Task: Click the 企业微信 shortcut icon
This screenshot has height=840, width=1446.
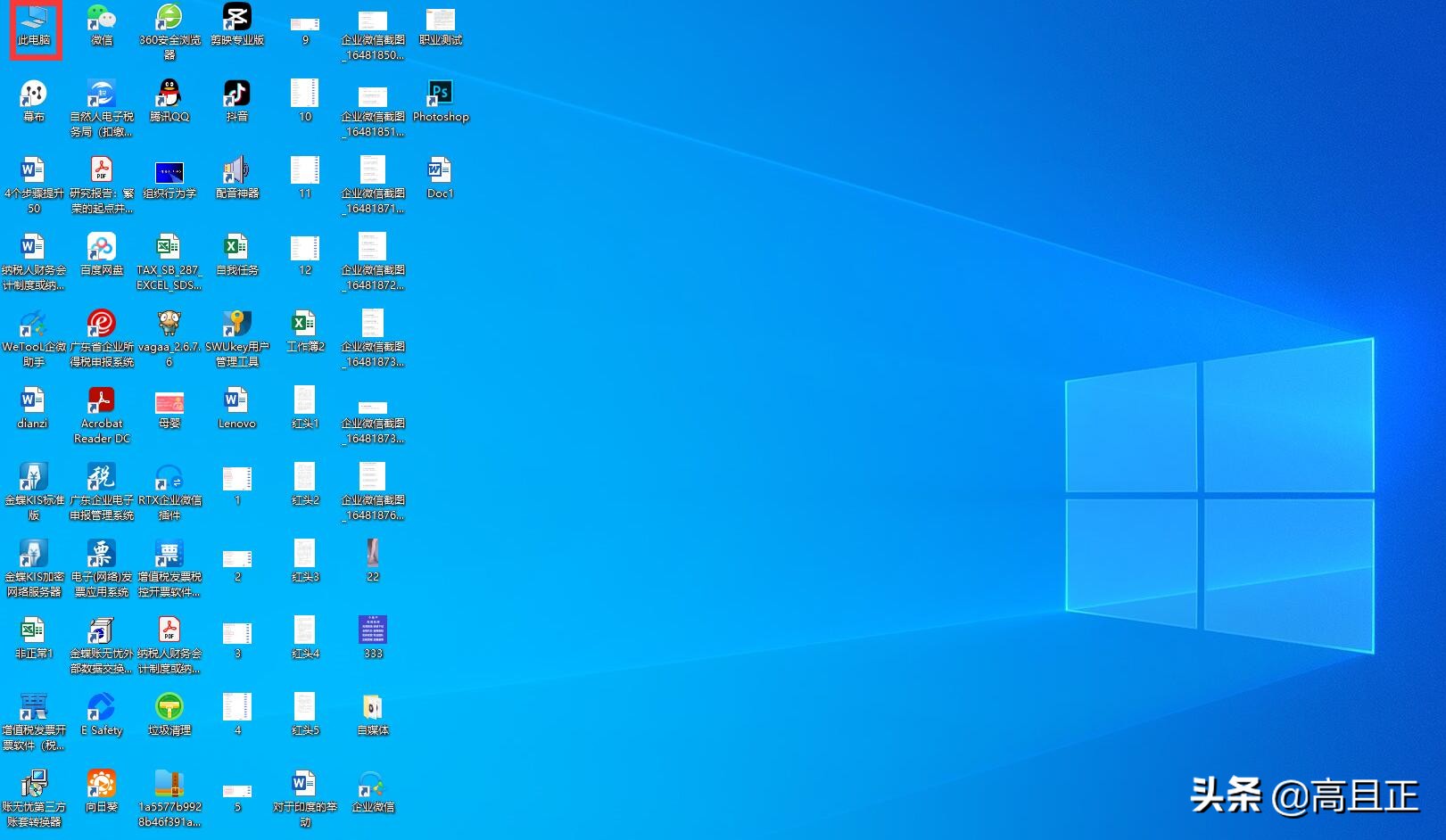Action: [373, 791]
